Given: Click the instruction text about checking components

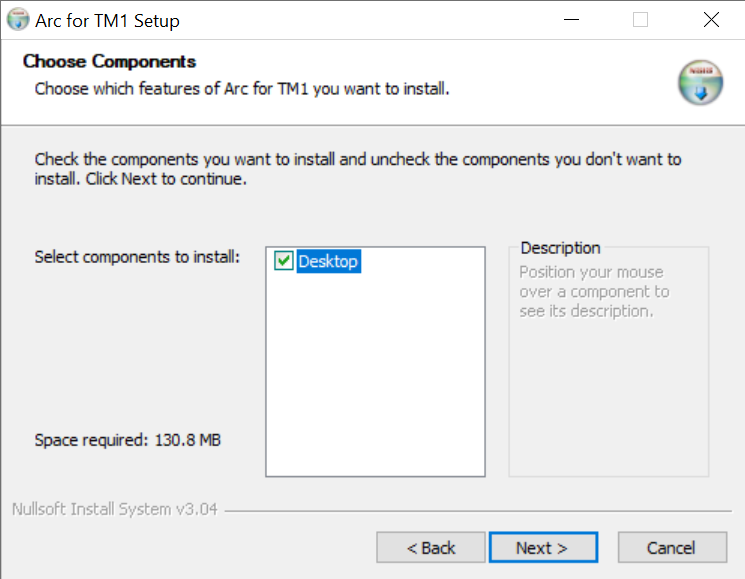Looking at the screenshot, I should (357, 169).
